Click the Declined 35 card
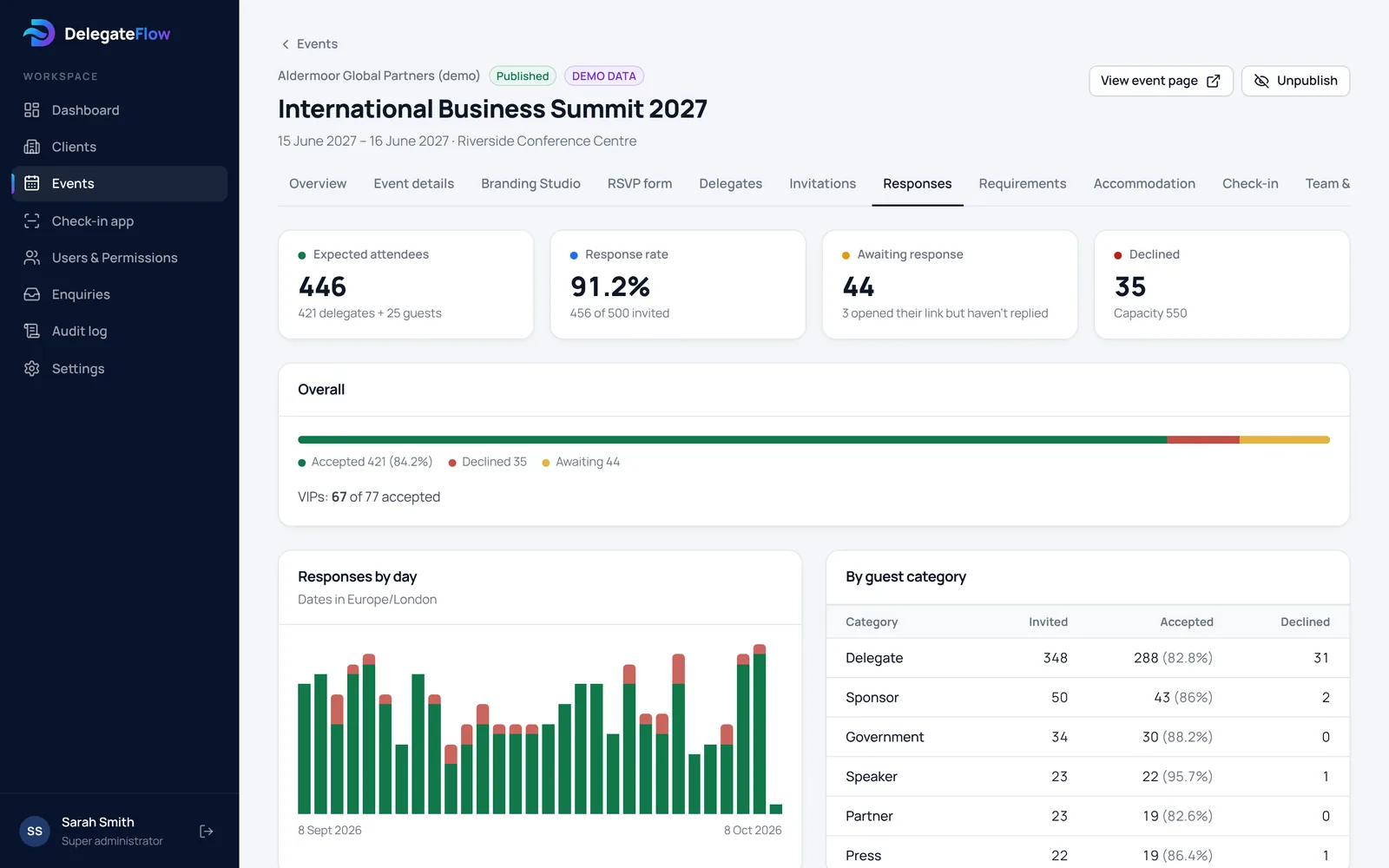1389x868 pixels. (1221, 285)
